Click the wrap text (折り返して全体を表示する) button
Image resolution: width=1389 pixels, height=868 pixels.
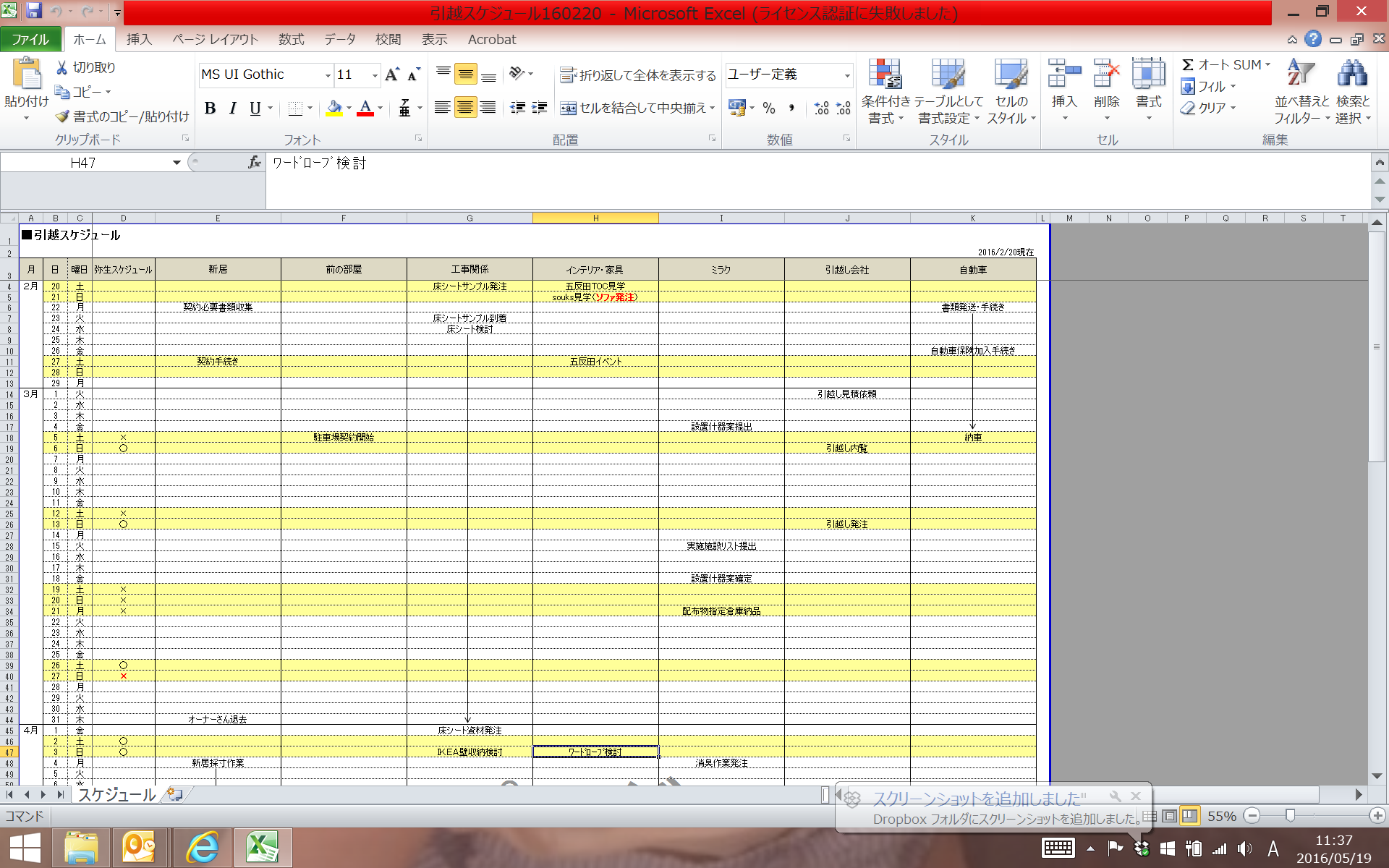(638, 75)
